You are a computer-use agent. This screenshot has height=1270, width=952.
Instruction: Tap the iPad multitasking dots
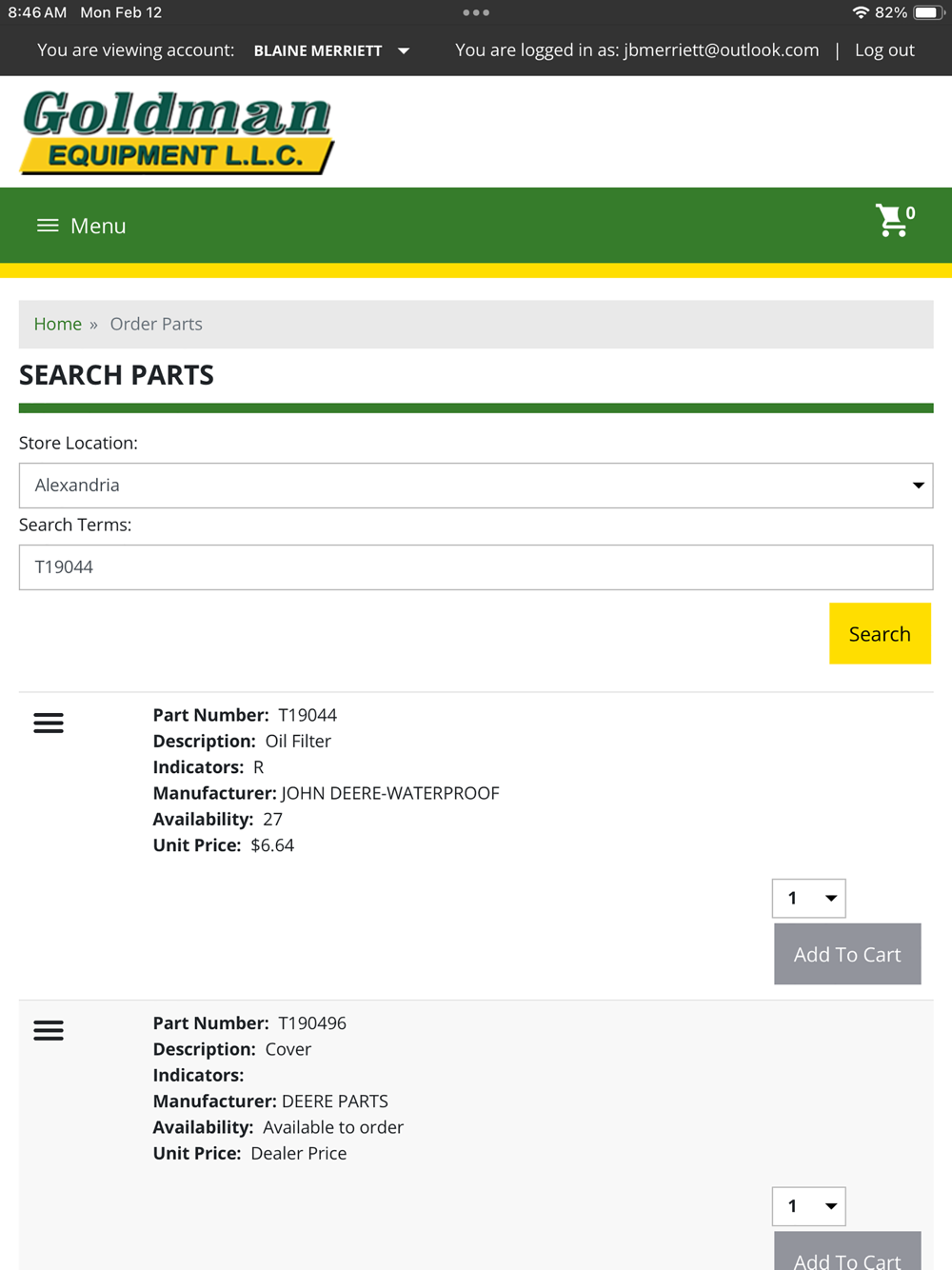[x=476, y=12]
